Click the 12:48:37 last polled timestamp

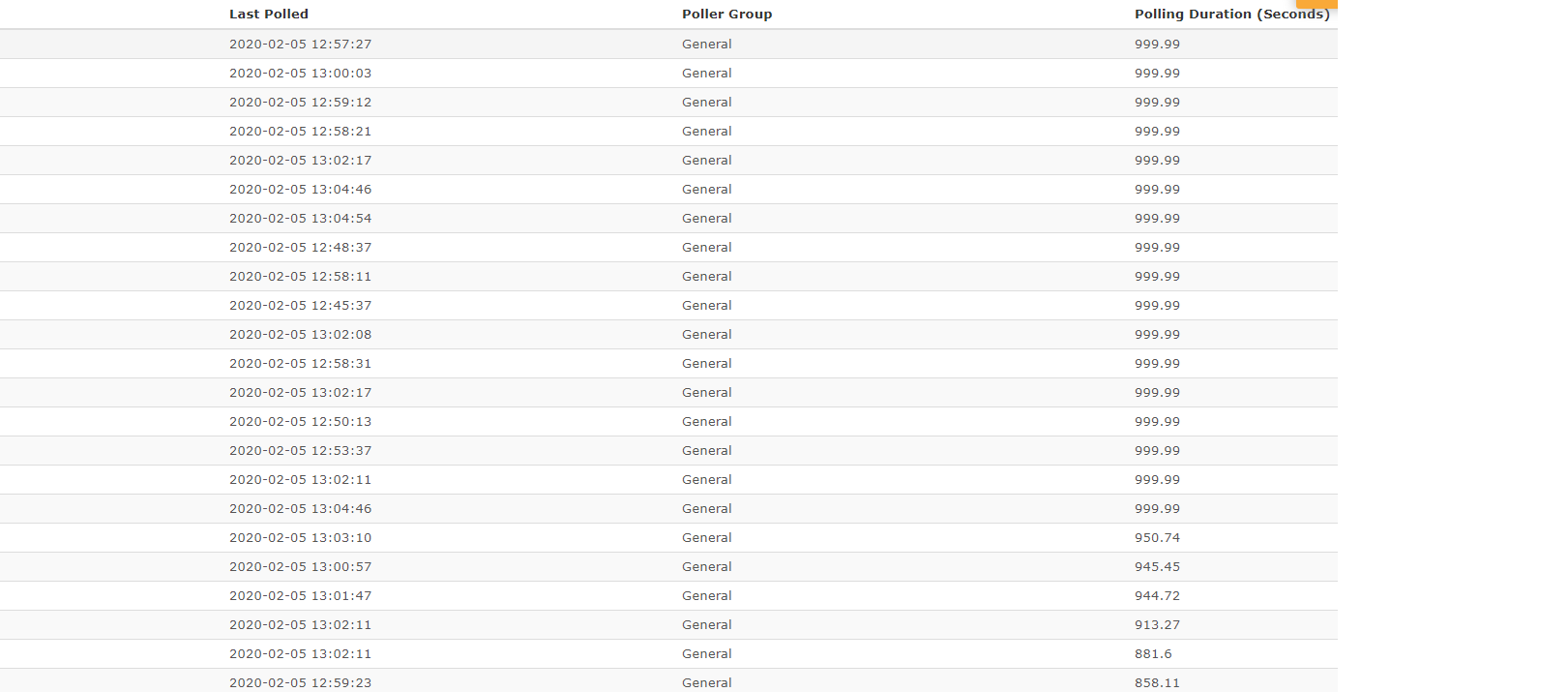pos(300,248)
